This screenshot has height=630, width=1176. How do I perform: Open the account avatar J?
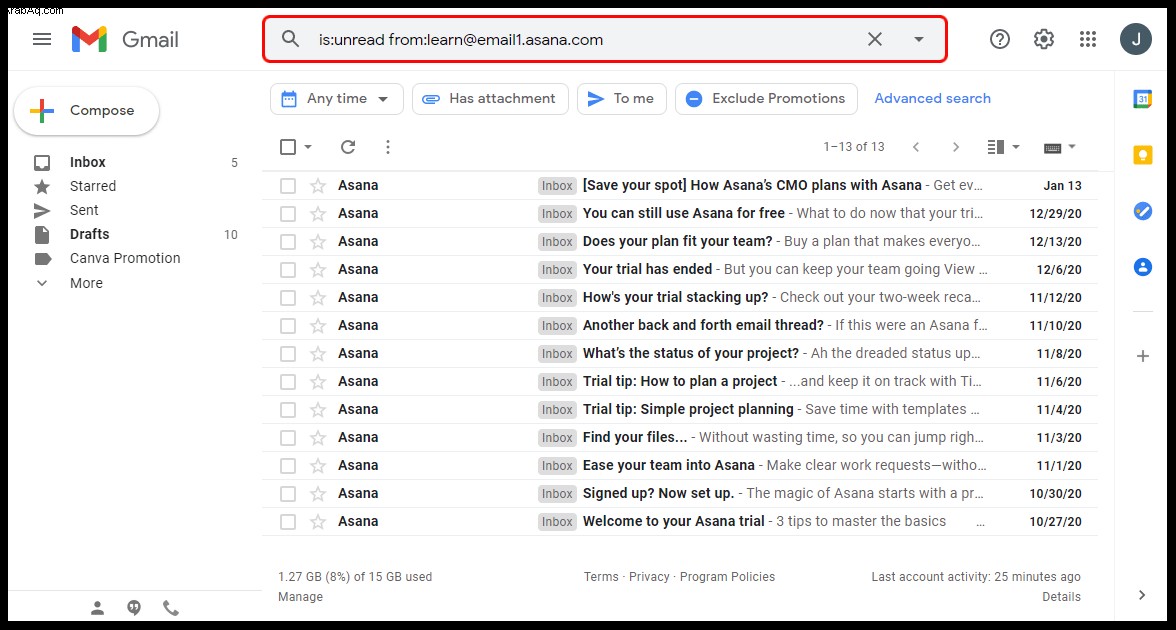(1136, 39)
